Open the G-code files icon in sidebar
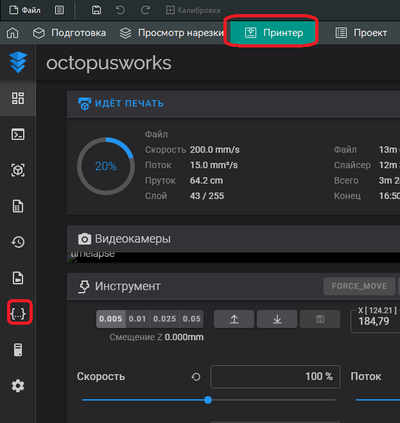 [18, 206]
